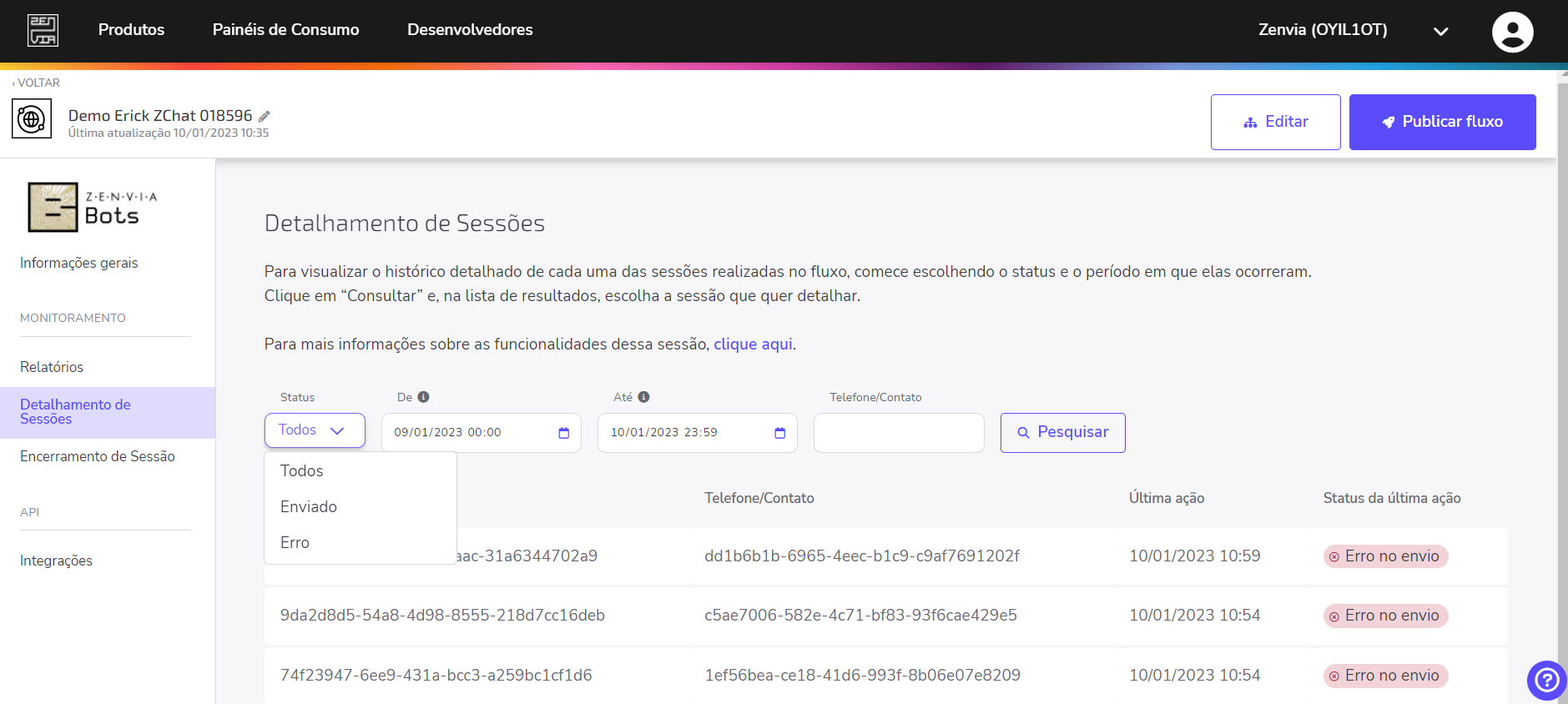This screenshot has height=704, width=1568.
Task: Collapse the Status dropdown showing Todos
Action: click(x=315, y=430)
